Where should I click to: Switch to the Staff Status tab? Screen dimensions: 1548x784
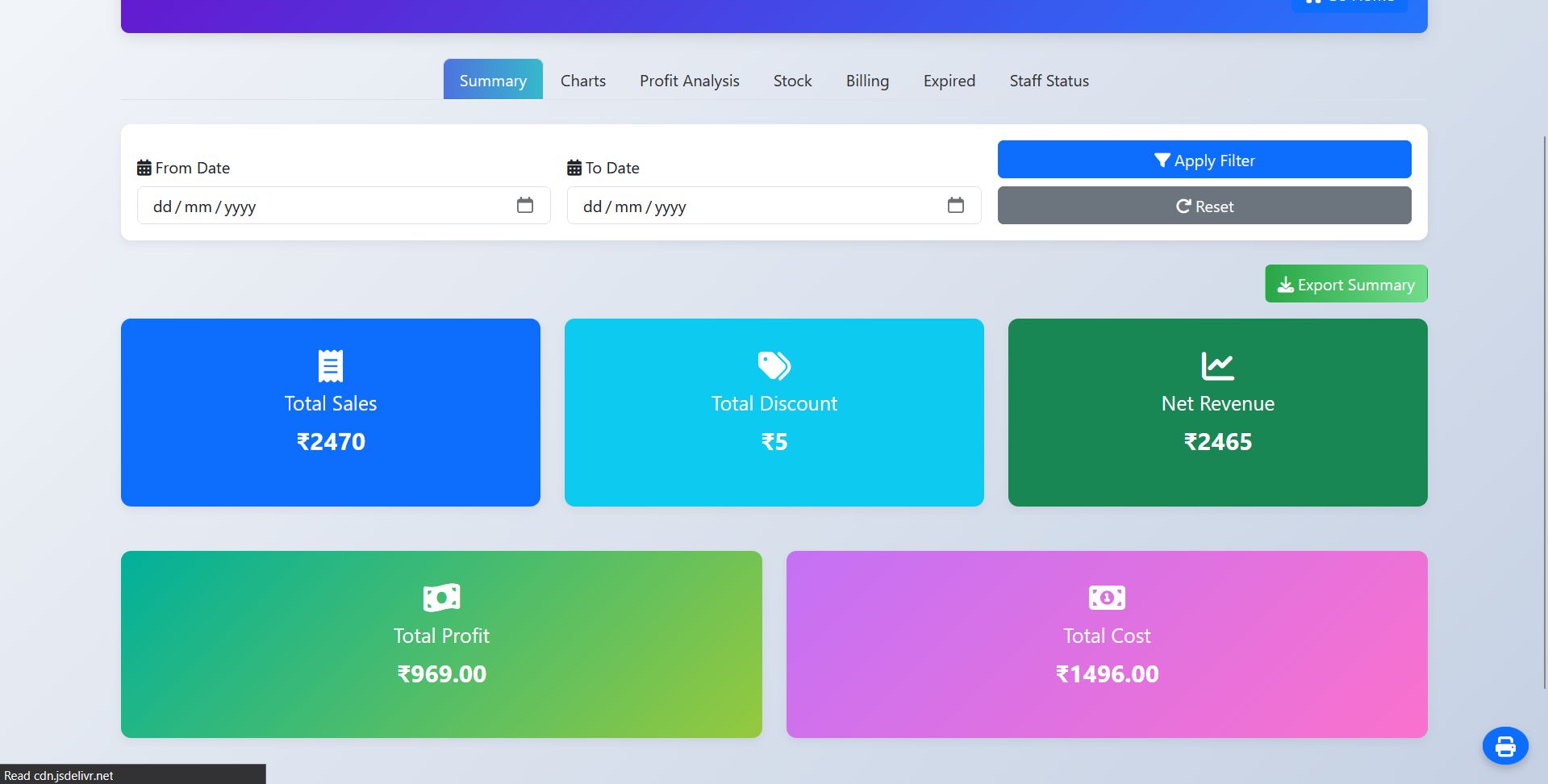(x=1049, y=80)
